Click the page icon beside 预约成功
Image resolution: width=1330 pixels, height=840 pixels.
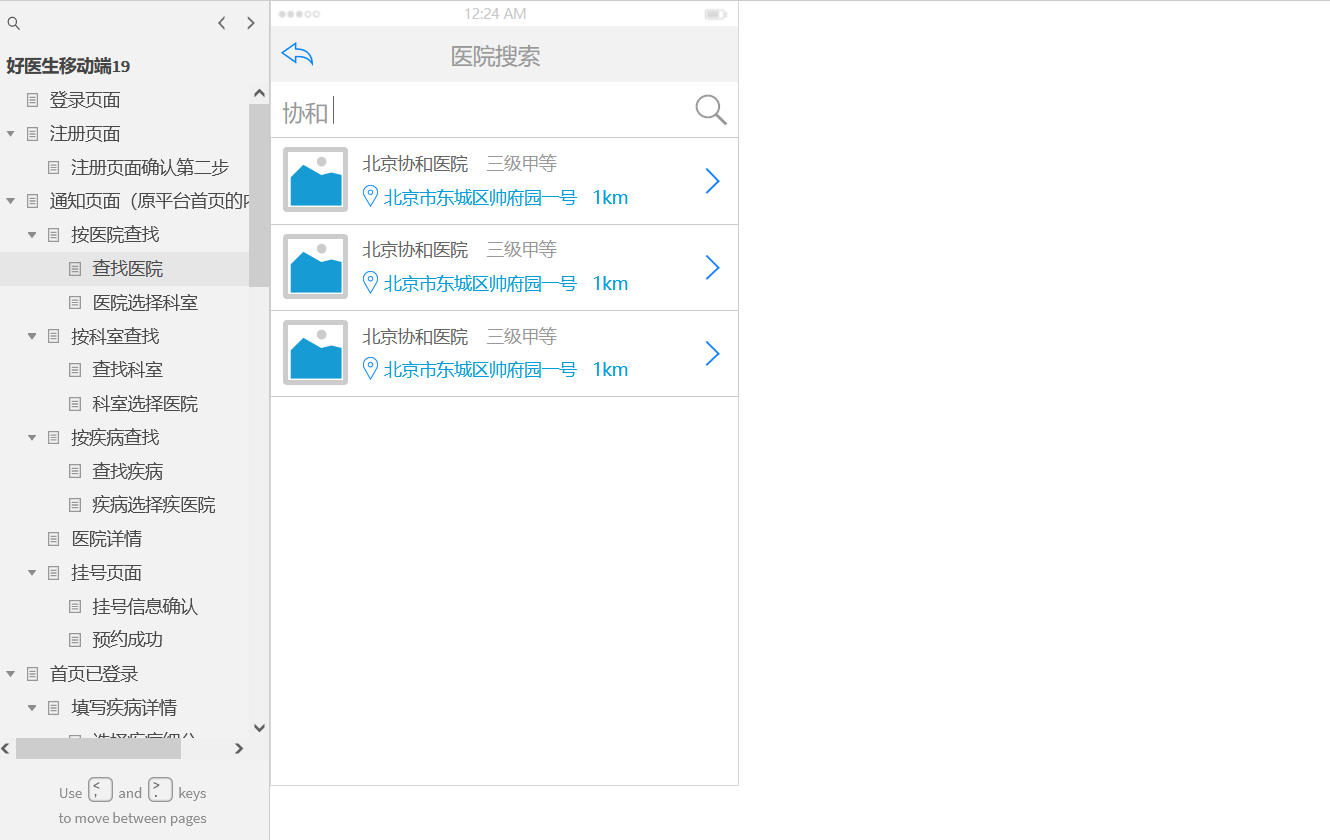point(75,640)
